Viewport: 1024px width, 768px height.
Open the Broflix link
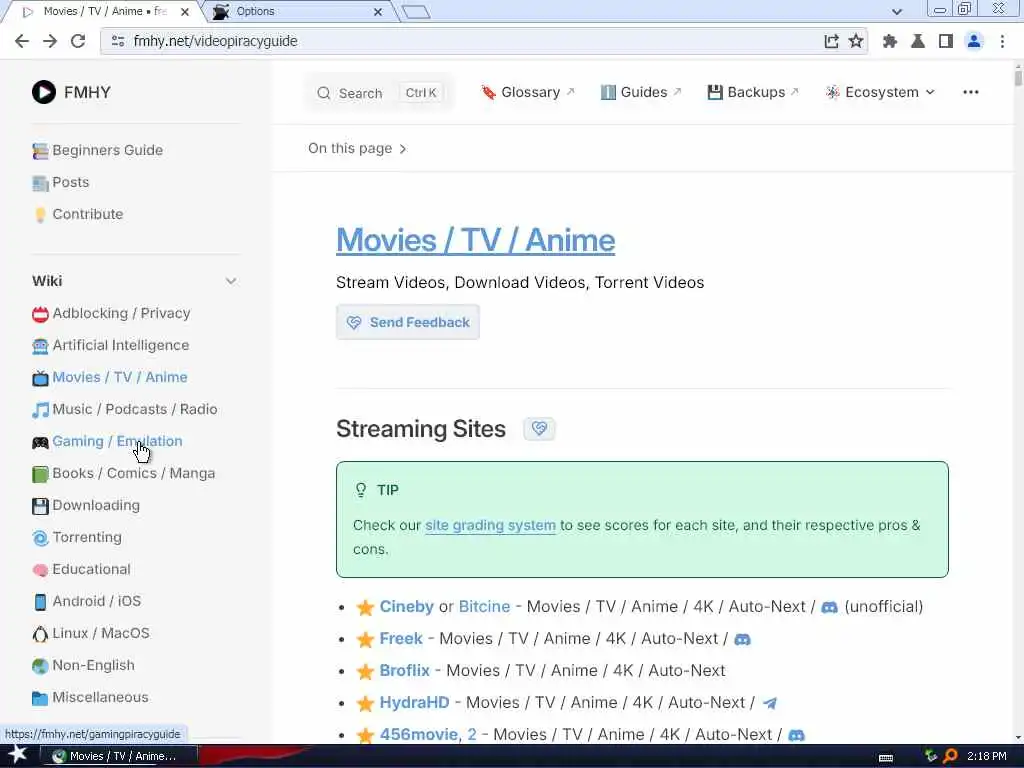(404, 671)
